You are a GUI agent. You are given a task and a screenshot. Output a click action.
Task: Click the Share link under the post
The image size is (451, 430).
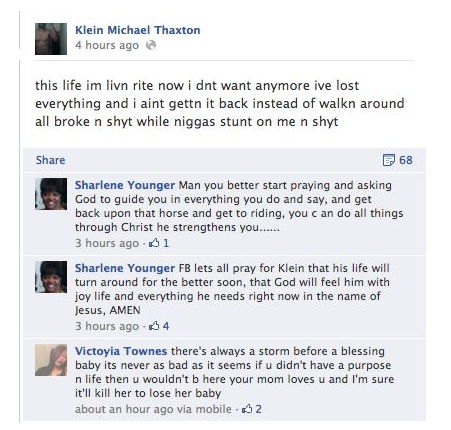[x=50, y=160]
